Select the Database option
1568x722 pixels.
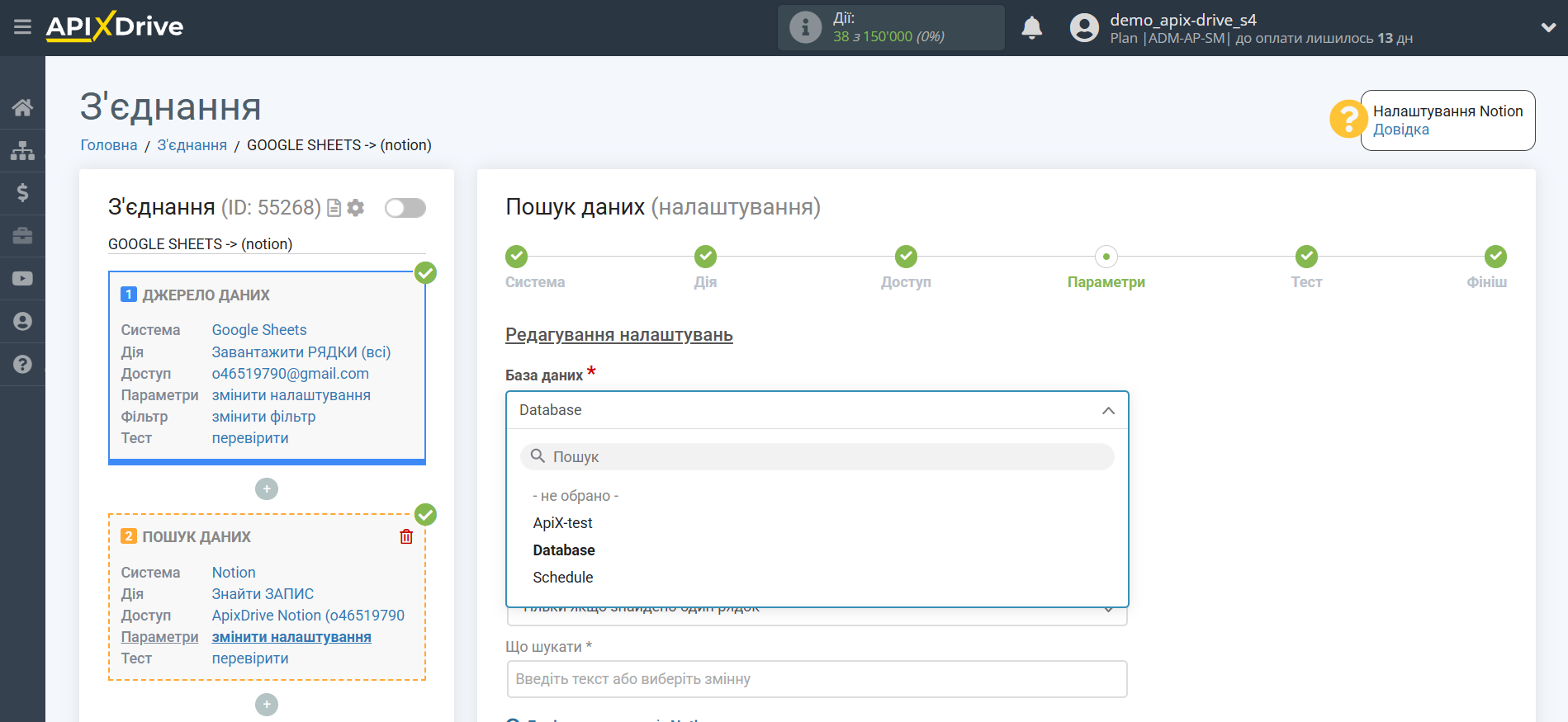[x=564, y=550]
